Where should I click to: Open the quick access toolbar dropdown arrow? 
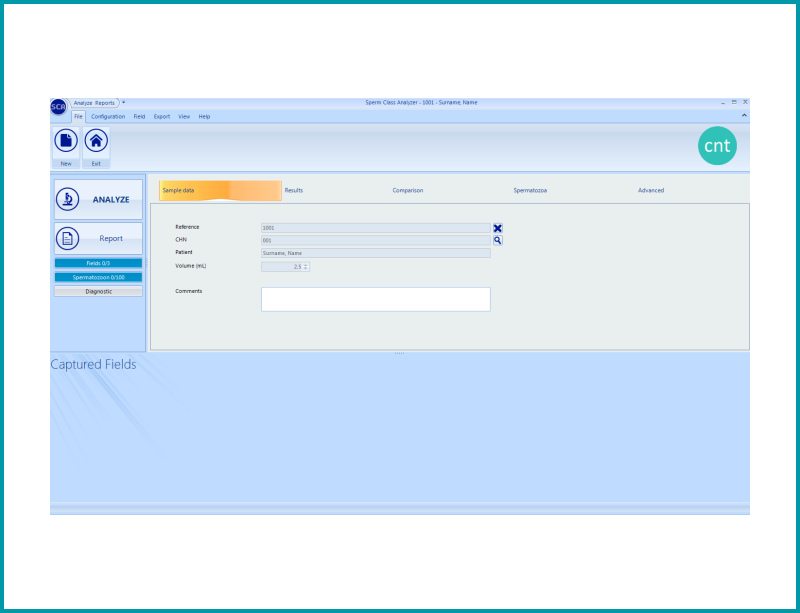coord(123,103)
